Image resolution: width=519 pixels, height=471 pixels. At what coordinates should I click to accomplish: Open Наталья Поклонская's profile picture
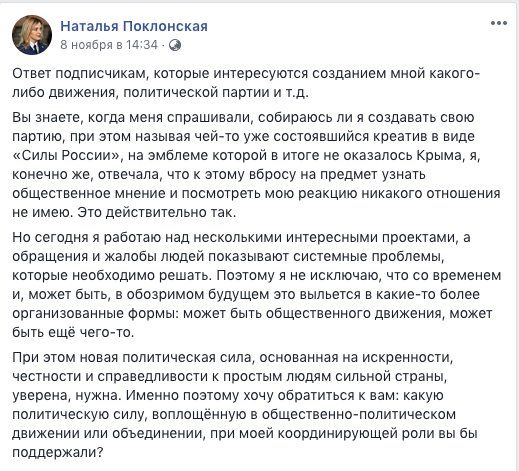tap(32, 35)
